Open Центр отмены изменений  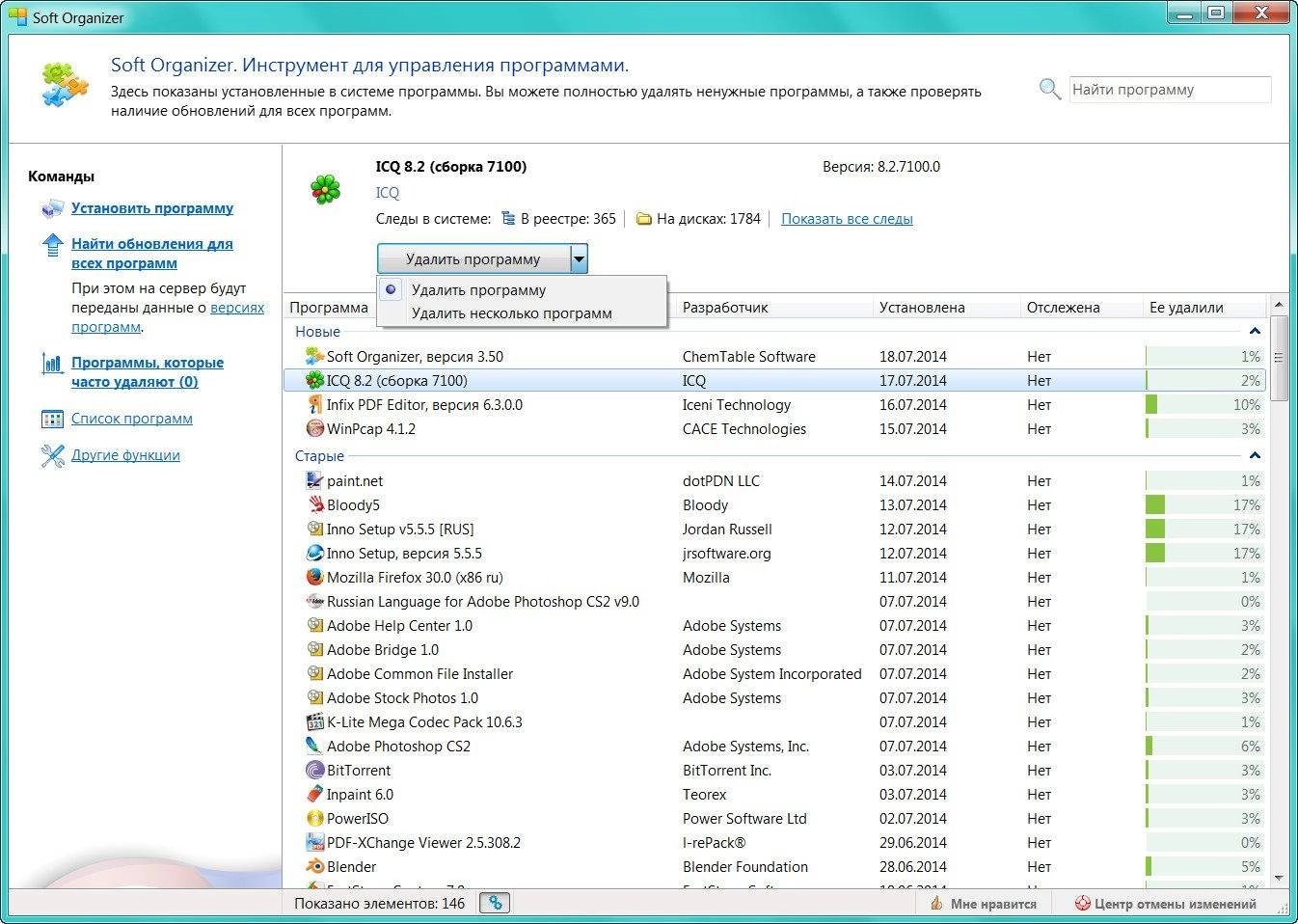(x=1165, y=904)
